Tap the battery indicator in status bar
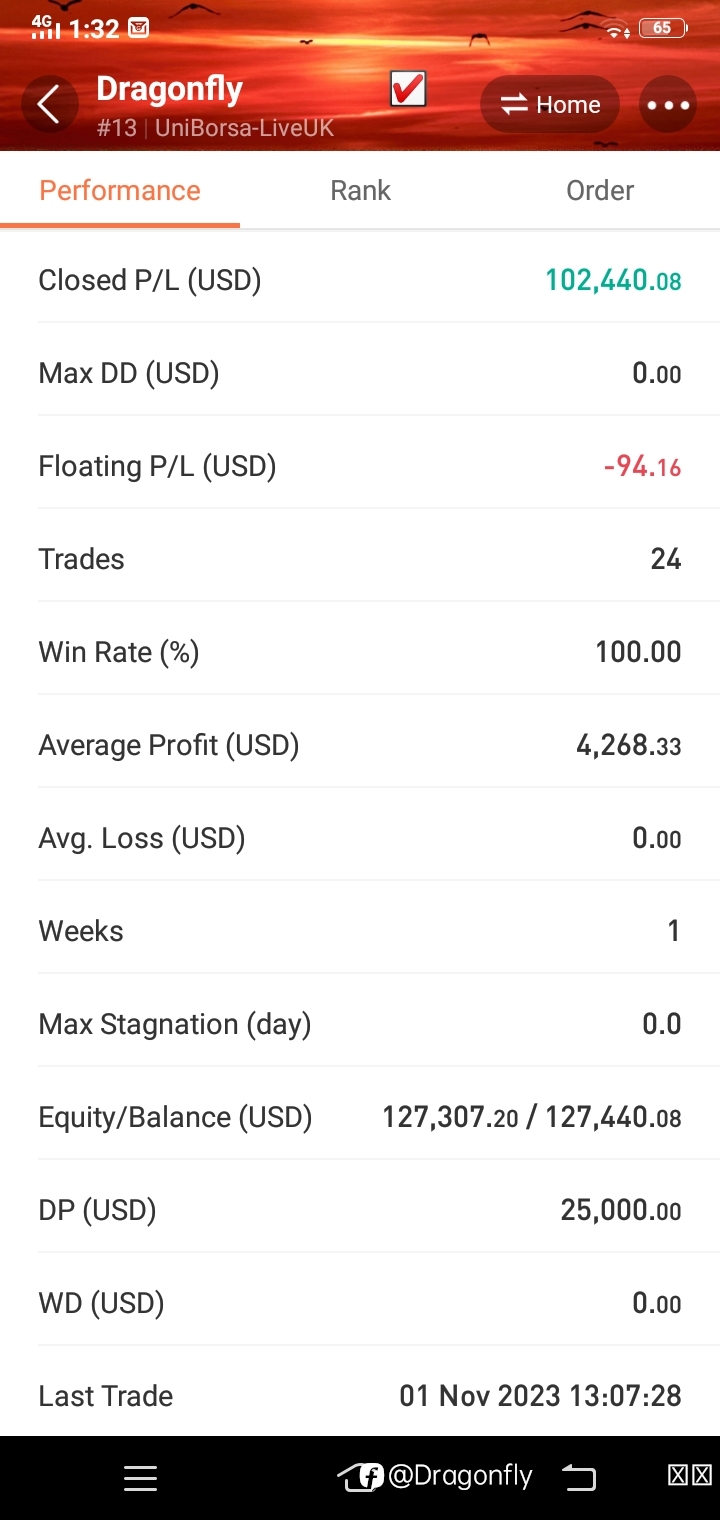The width and height of the screenshot is (720, 1520). (x=662, y=28)
